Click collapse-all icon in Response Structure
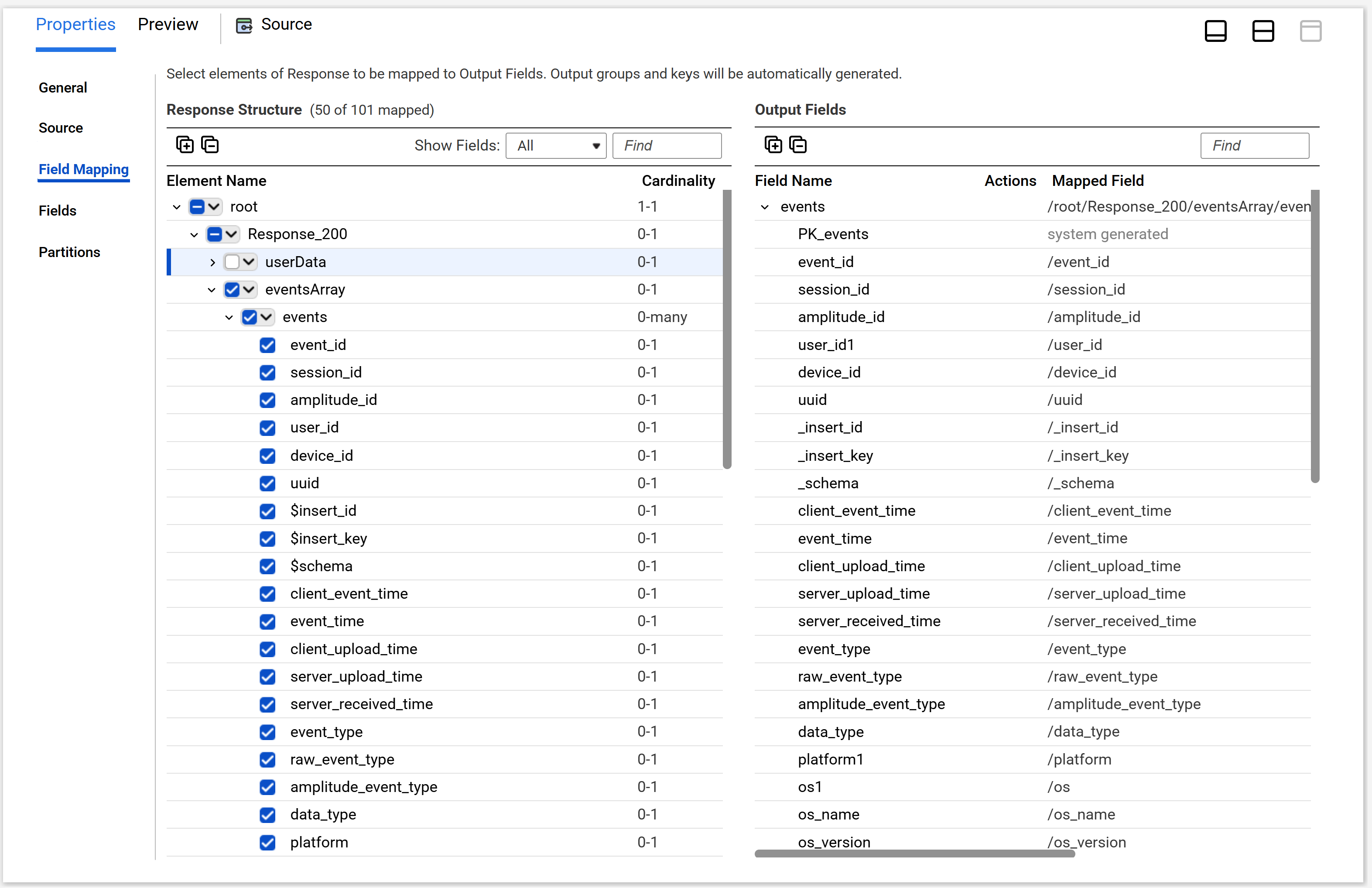 tap(210, 144)
